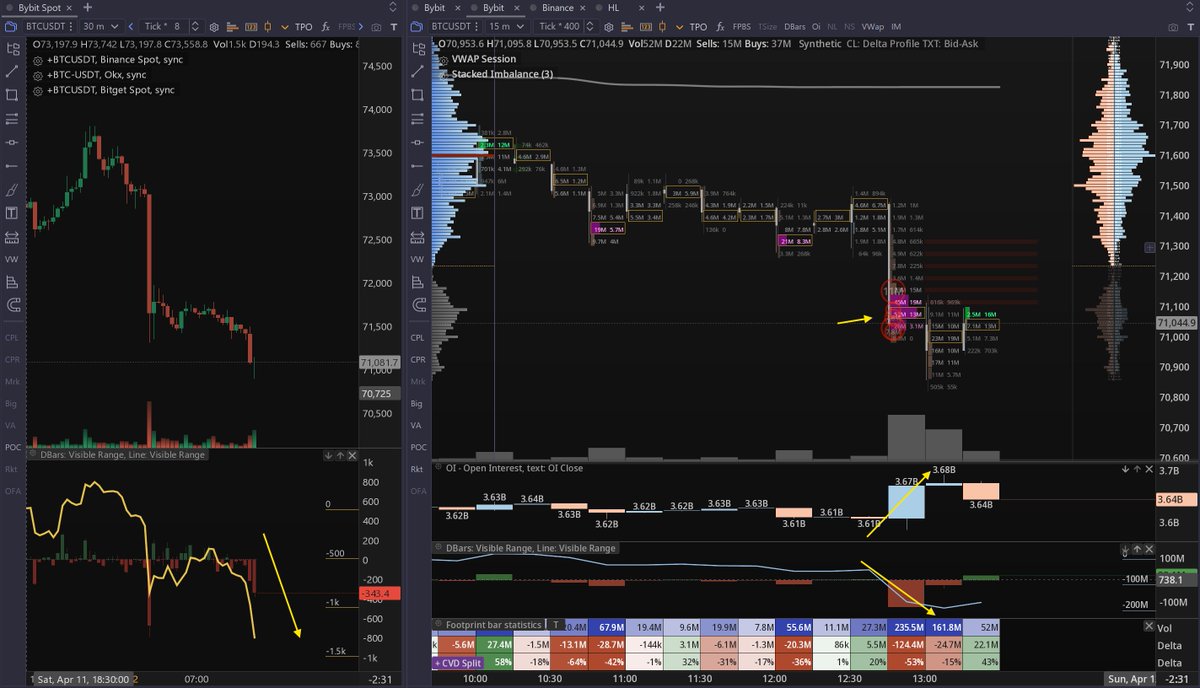This screenshot has width=1200, height=688.
Task: Click the TPO button in right chart toolbar
Action: tap(698, 27)
